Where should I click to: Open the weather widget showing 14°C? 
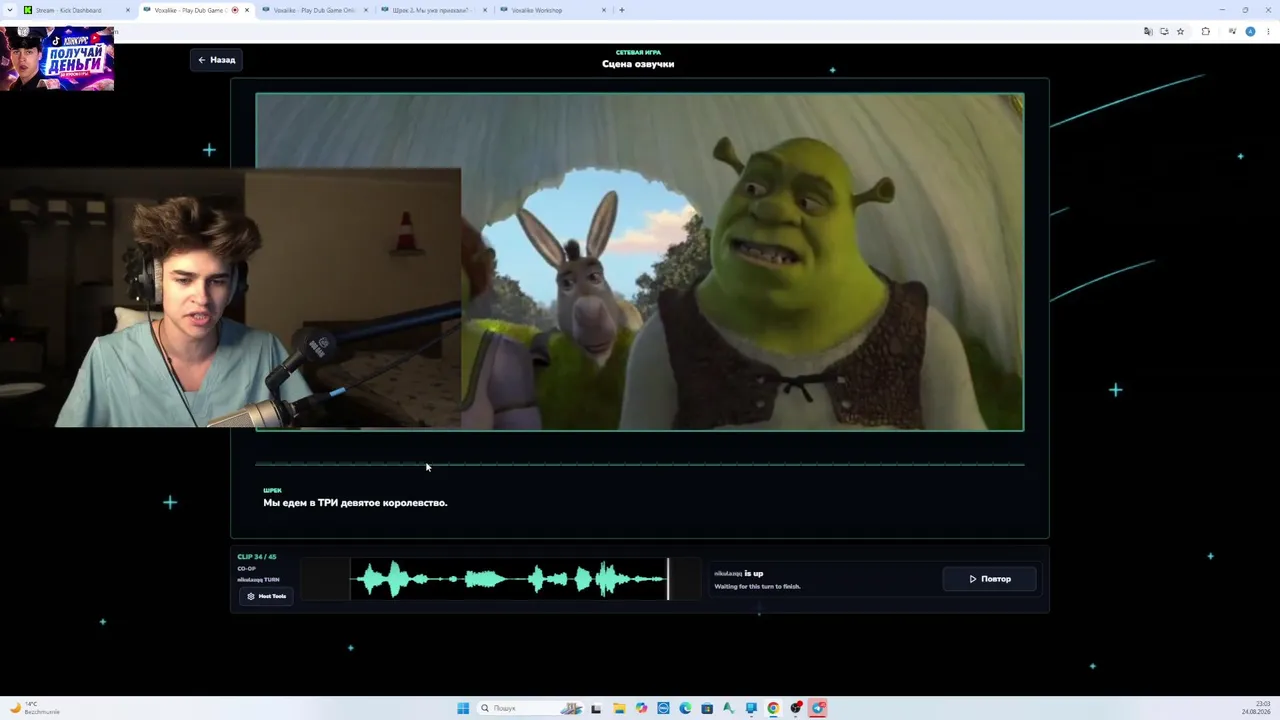pyautogui.click(x=35, y=708)
